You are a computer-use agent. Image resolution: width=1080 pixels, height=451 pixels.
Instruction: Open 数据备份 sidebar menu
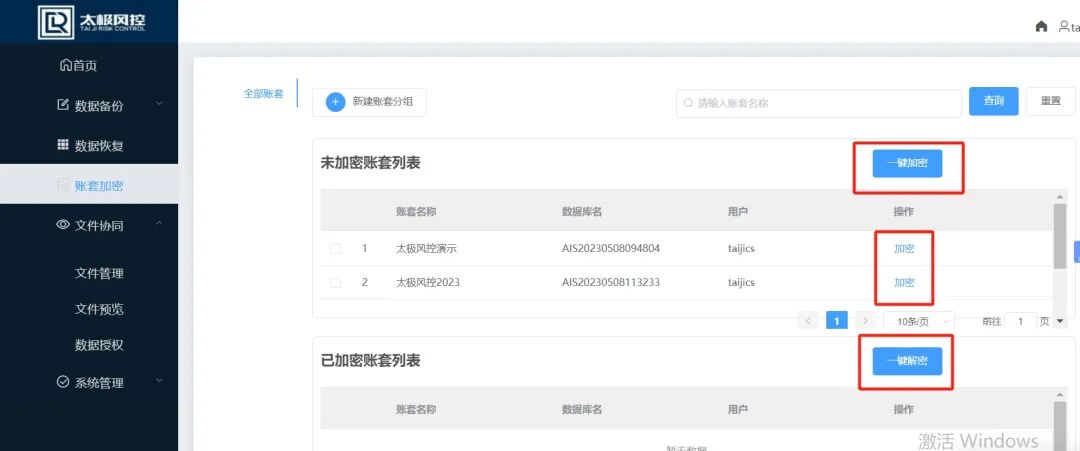[89, 106]
